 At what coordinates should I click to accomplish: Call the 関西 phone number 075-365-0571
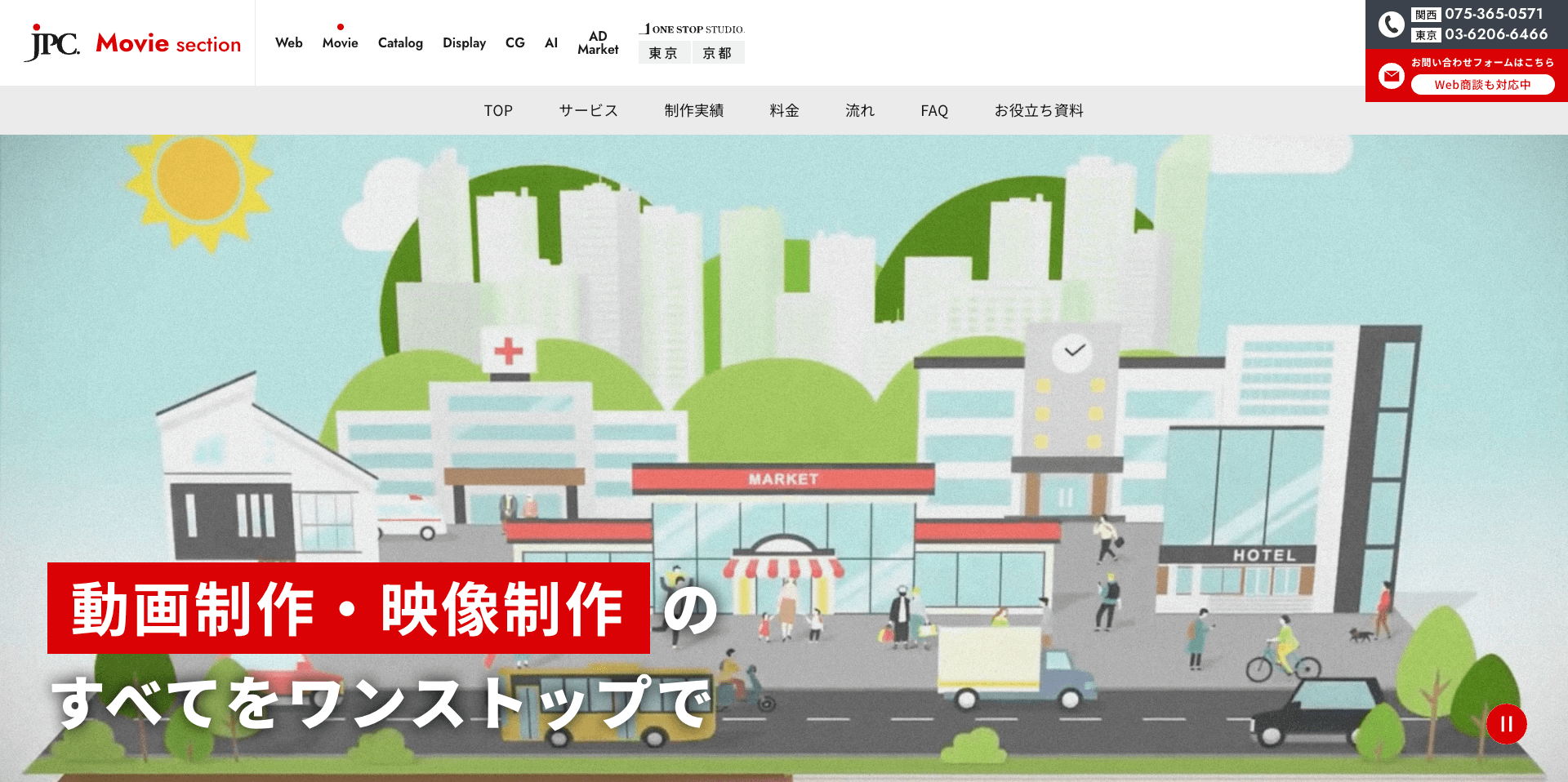(x=1493, y=14)
